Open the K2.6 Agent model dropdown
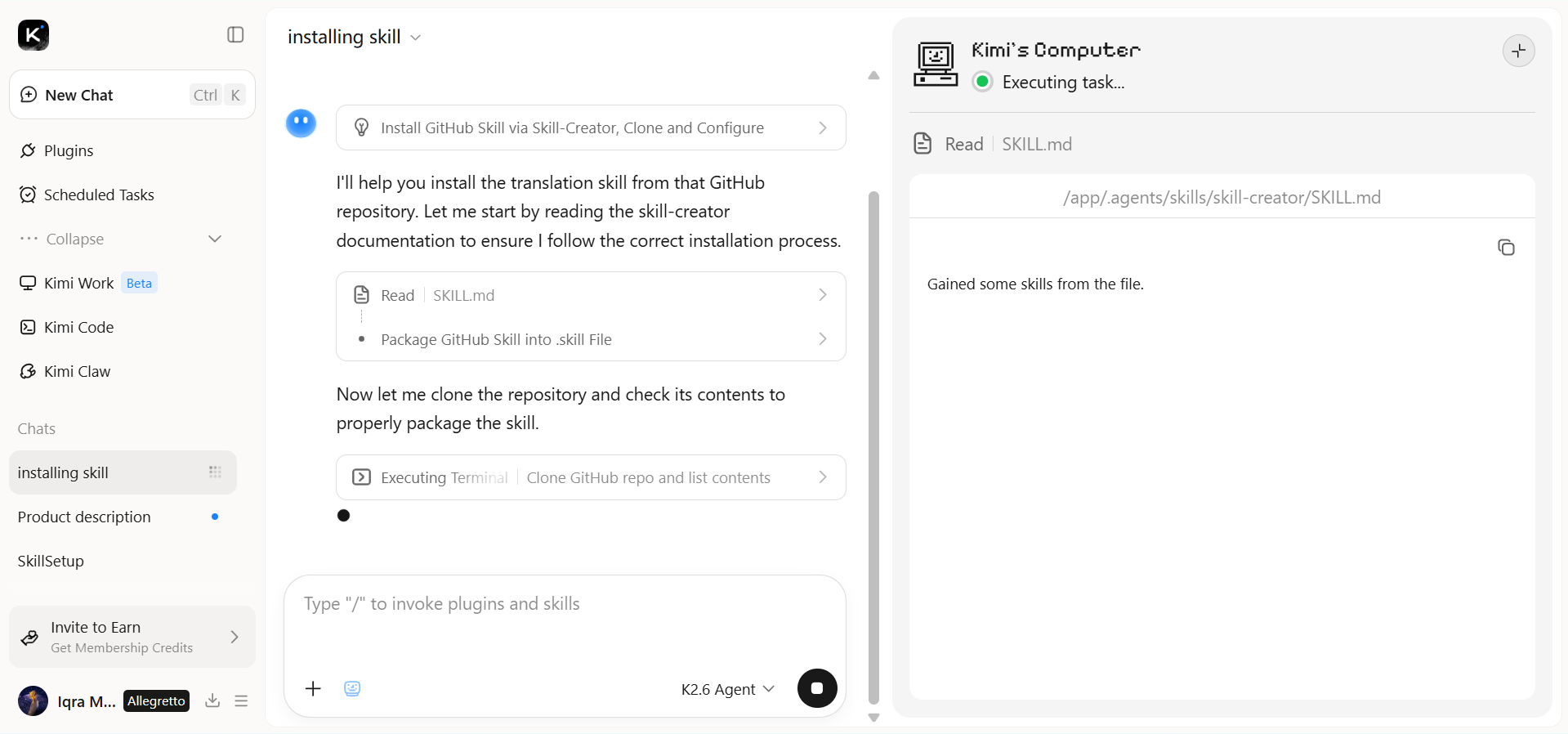Viewport: 1568px width, 734px height. (727, 689)
